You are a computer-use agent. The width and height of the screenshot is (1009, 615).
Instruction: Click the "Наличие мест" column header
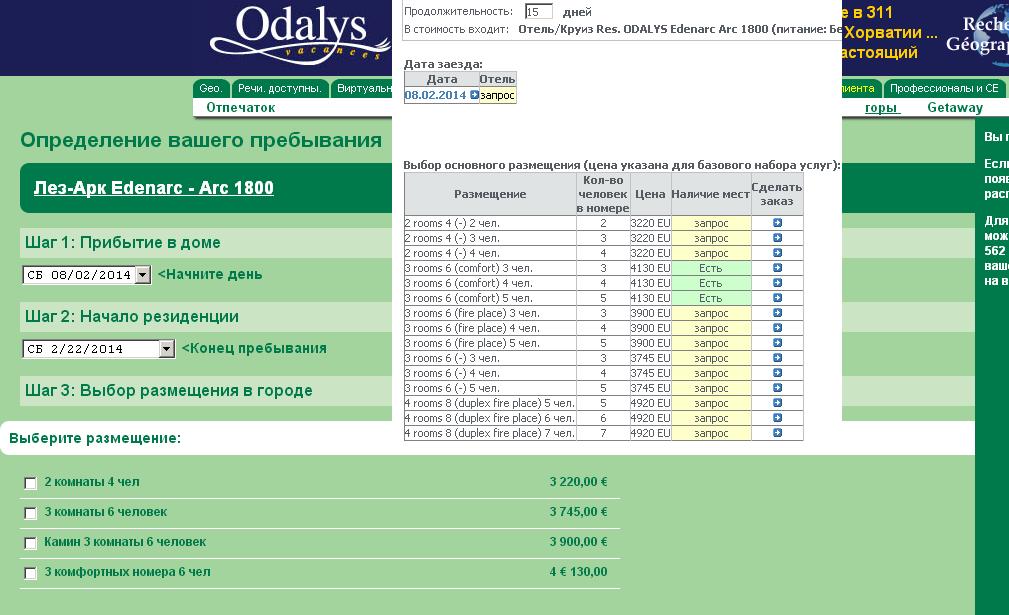click(711, 194)
